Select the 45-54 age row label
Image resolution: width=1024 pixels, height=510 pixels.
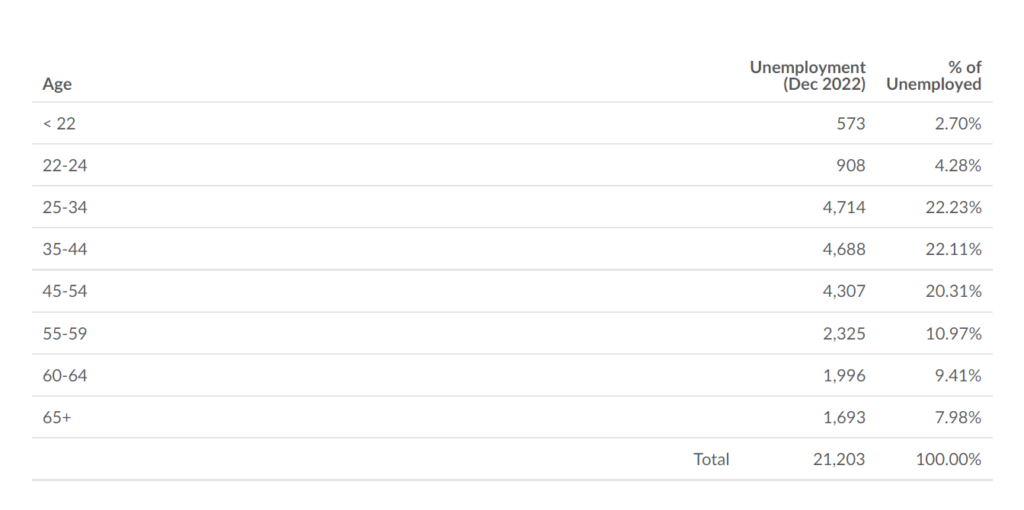coord(65,291)
